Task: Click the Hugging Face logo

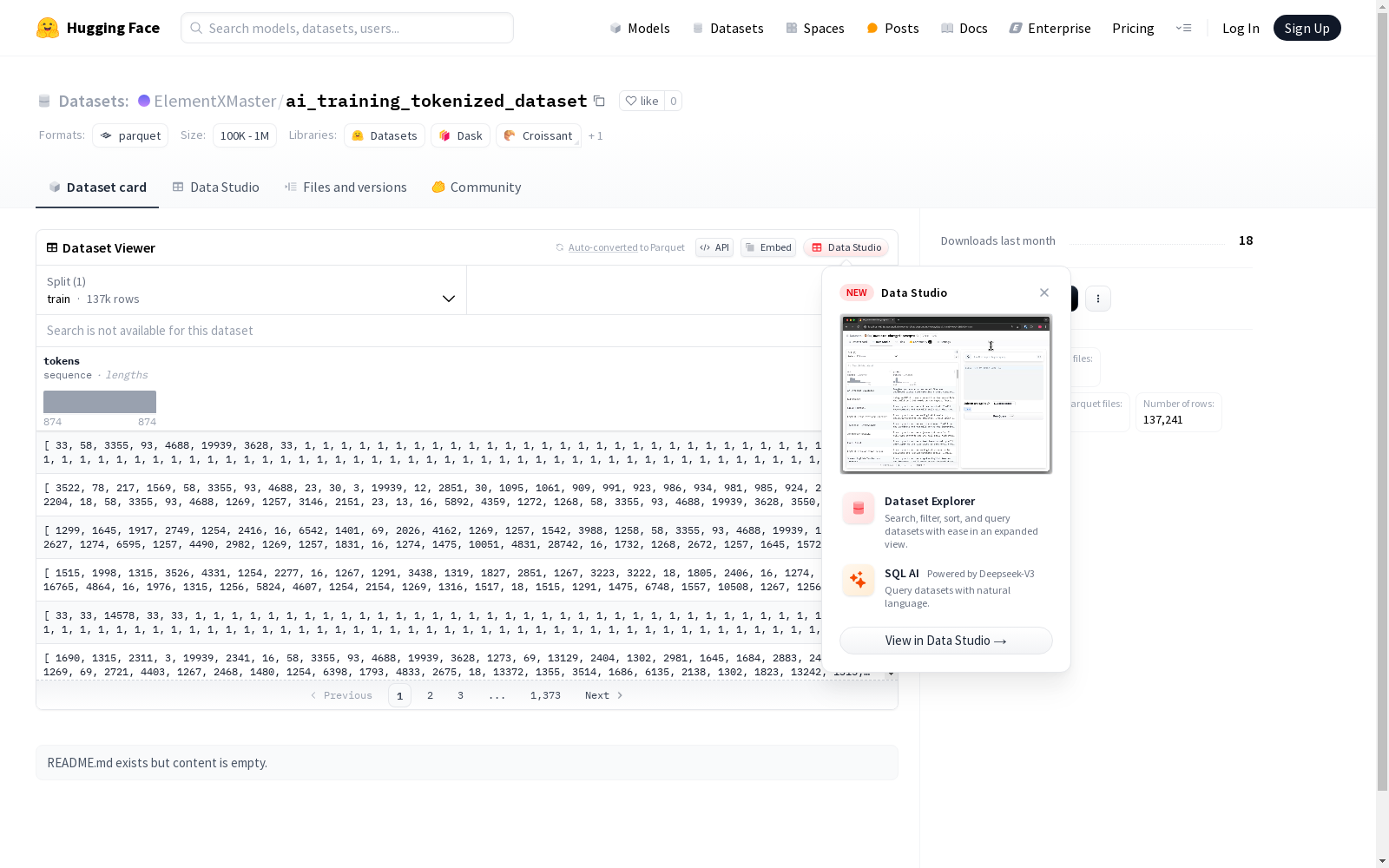Action: (x=98, y=28)
